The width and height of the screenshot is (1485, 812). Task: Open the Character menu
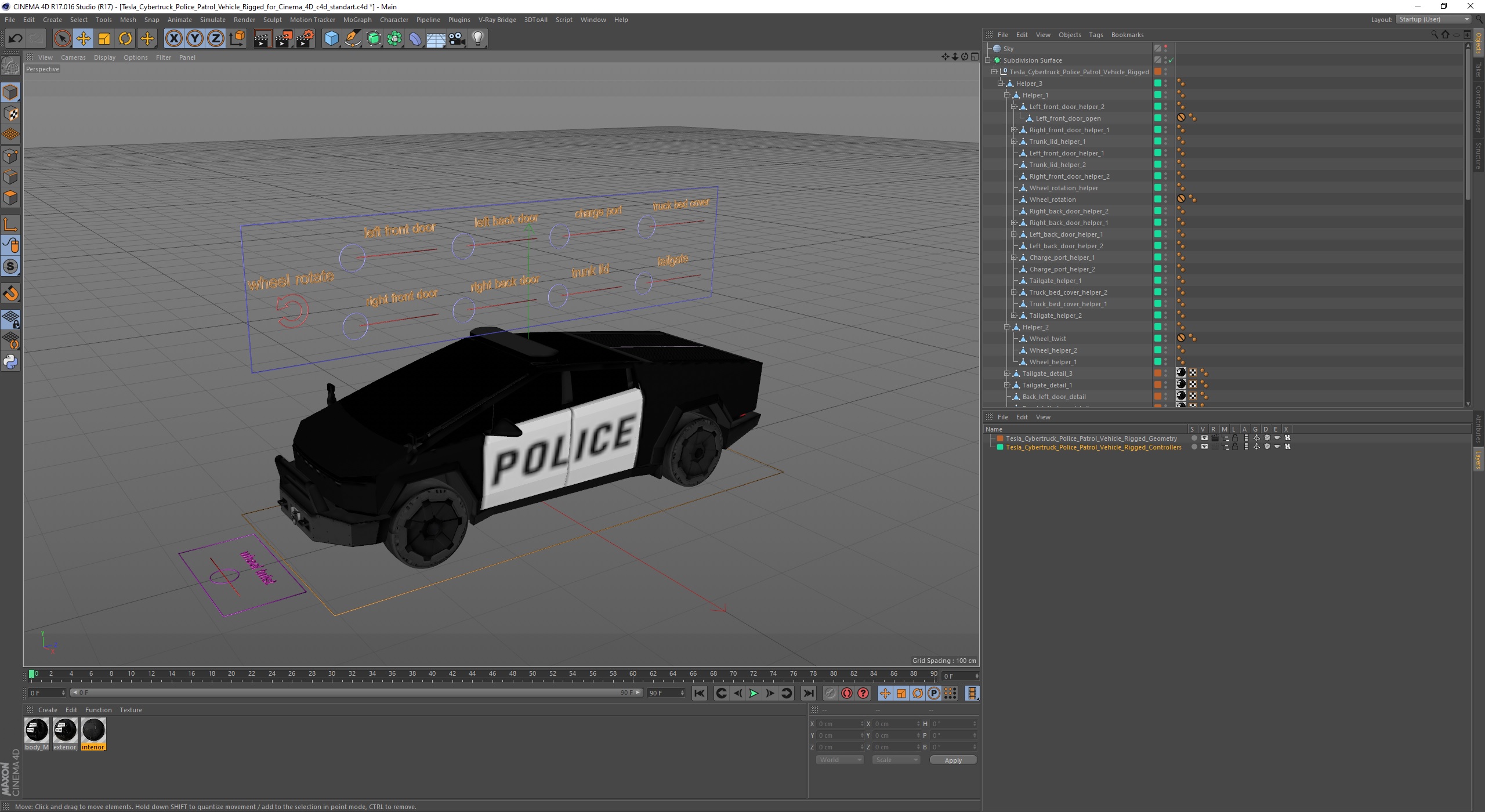coord(394,20)
